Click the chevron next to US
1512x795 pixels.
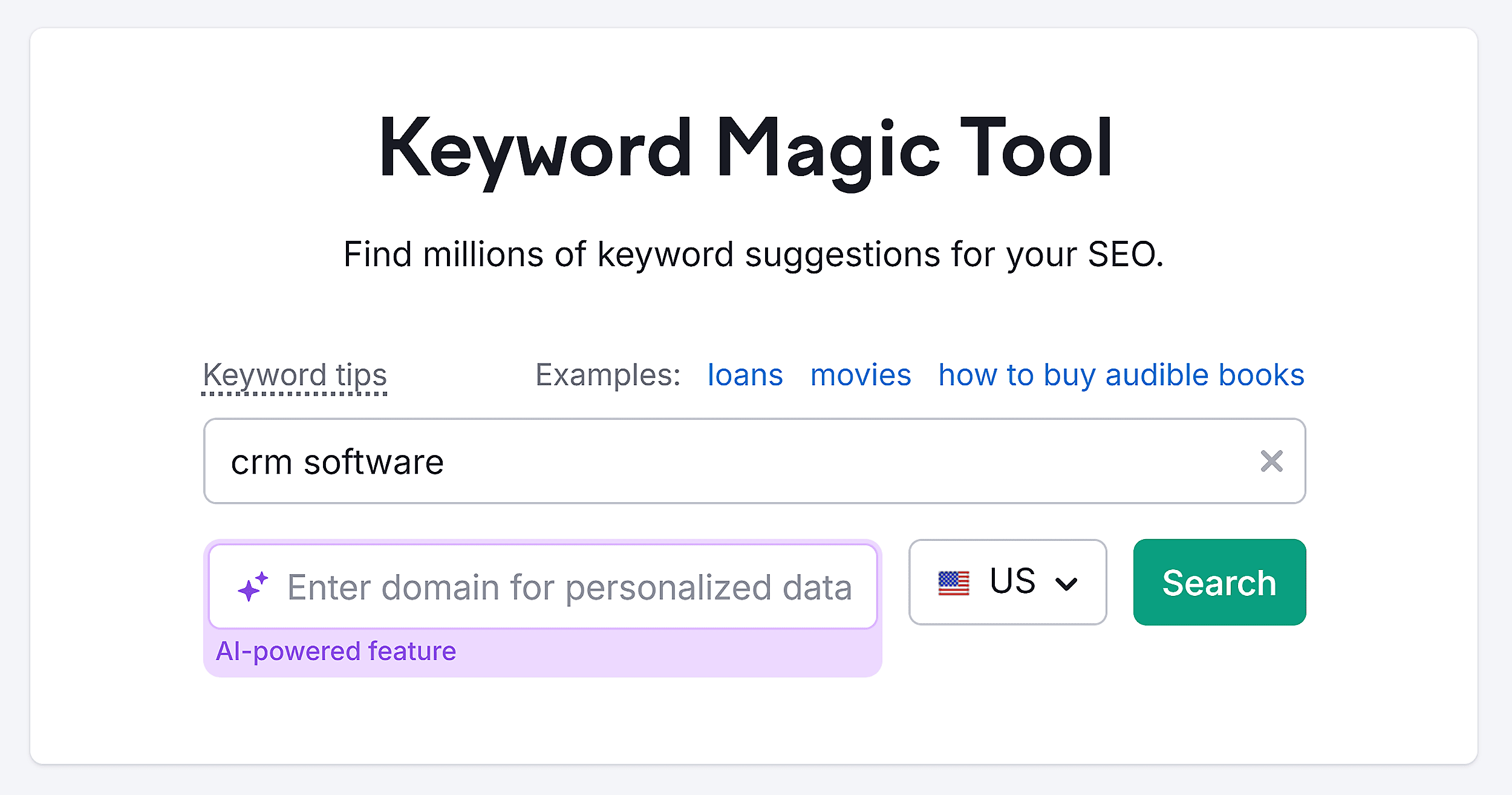click(x=1067, y=583)
